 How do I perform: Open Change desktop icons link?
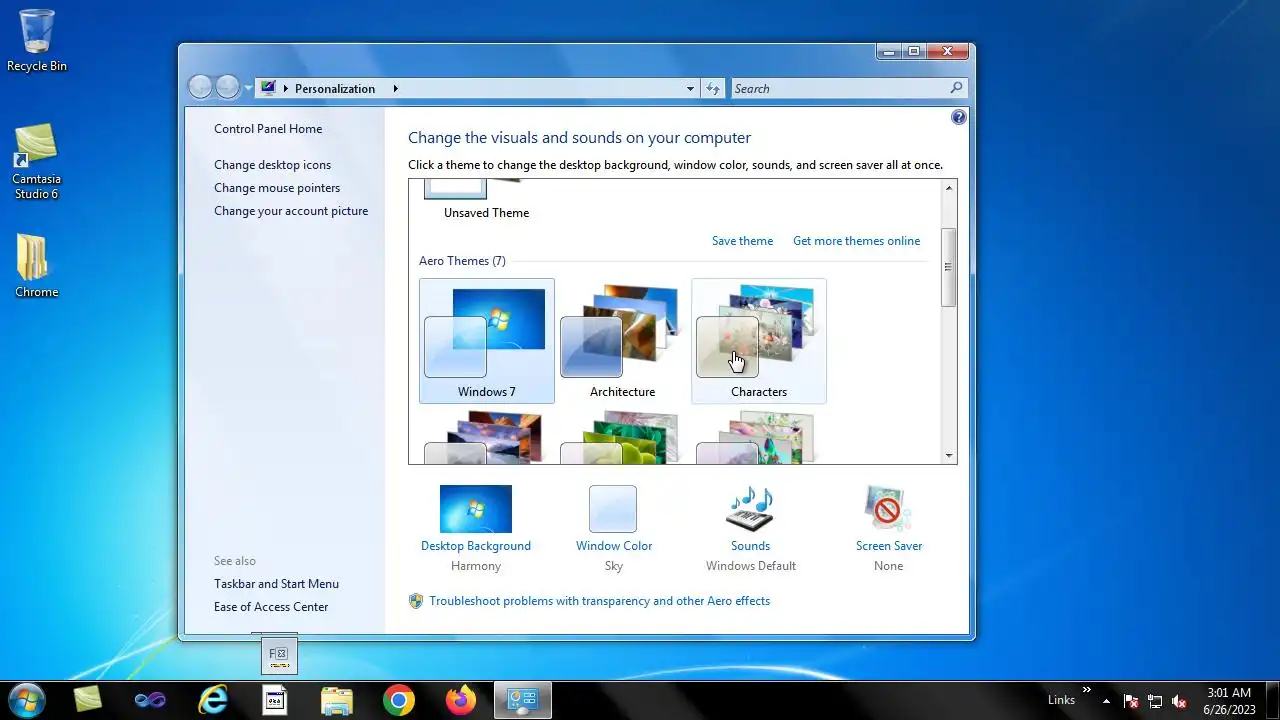click(x=272, y=165)
